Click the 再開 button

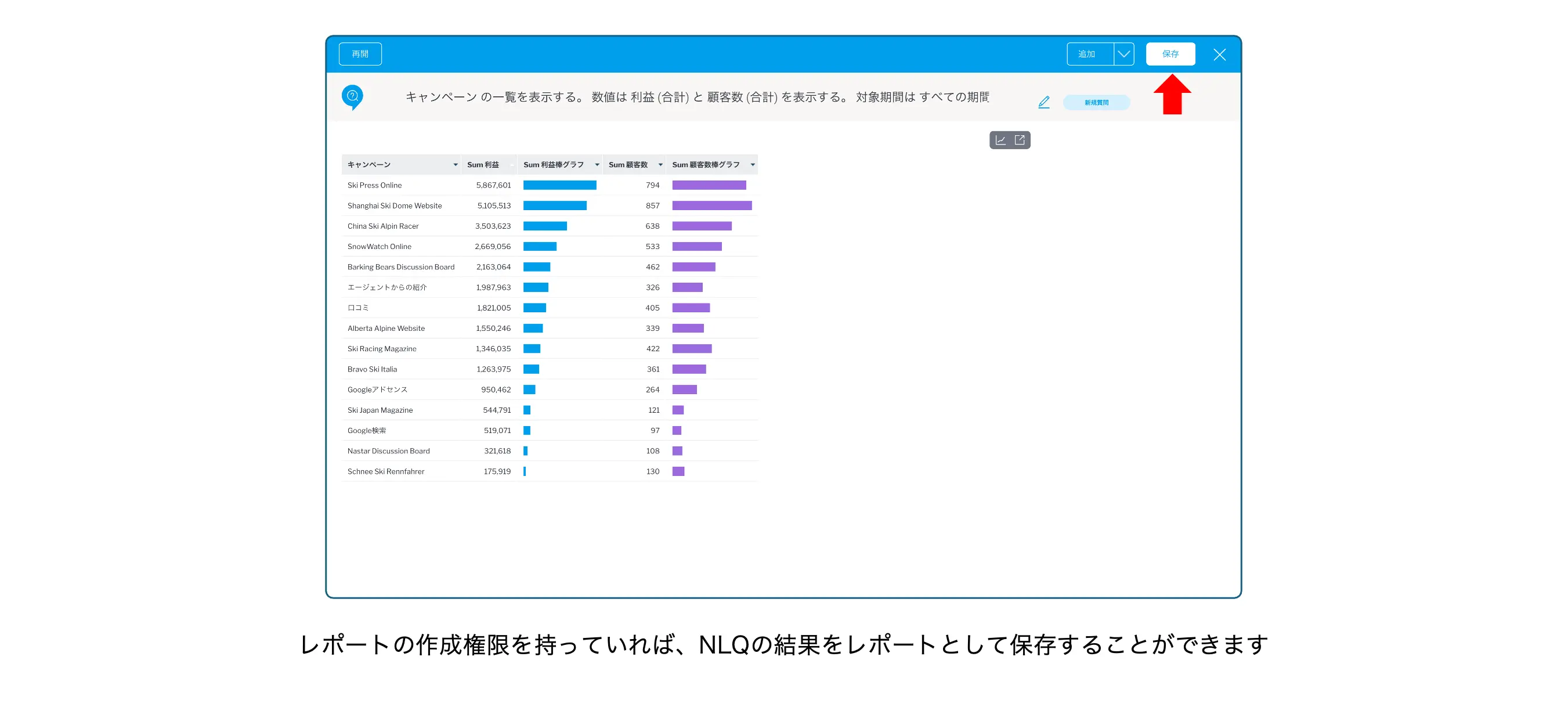[360, 54]
